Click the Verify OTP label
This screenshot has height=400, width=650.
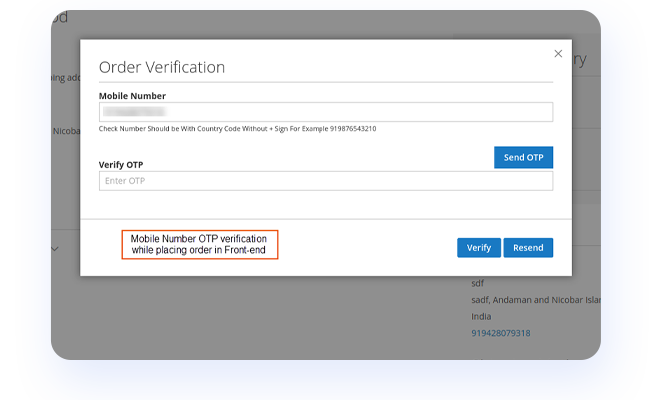[123, 164]
